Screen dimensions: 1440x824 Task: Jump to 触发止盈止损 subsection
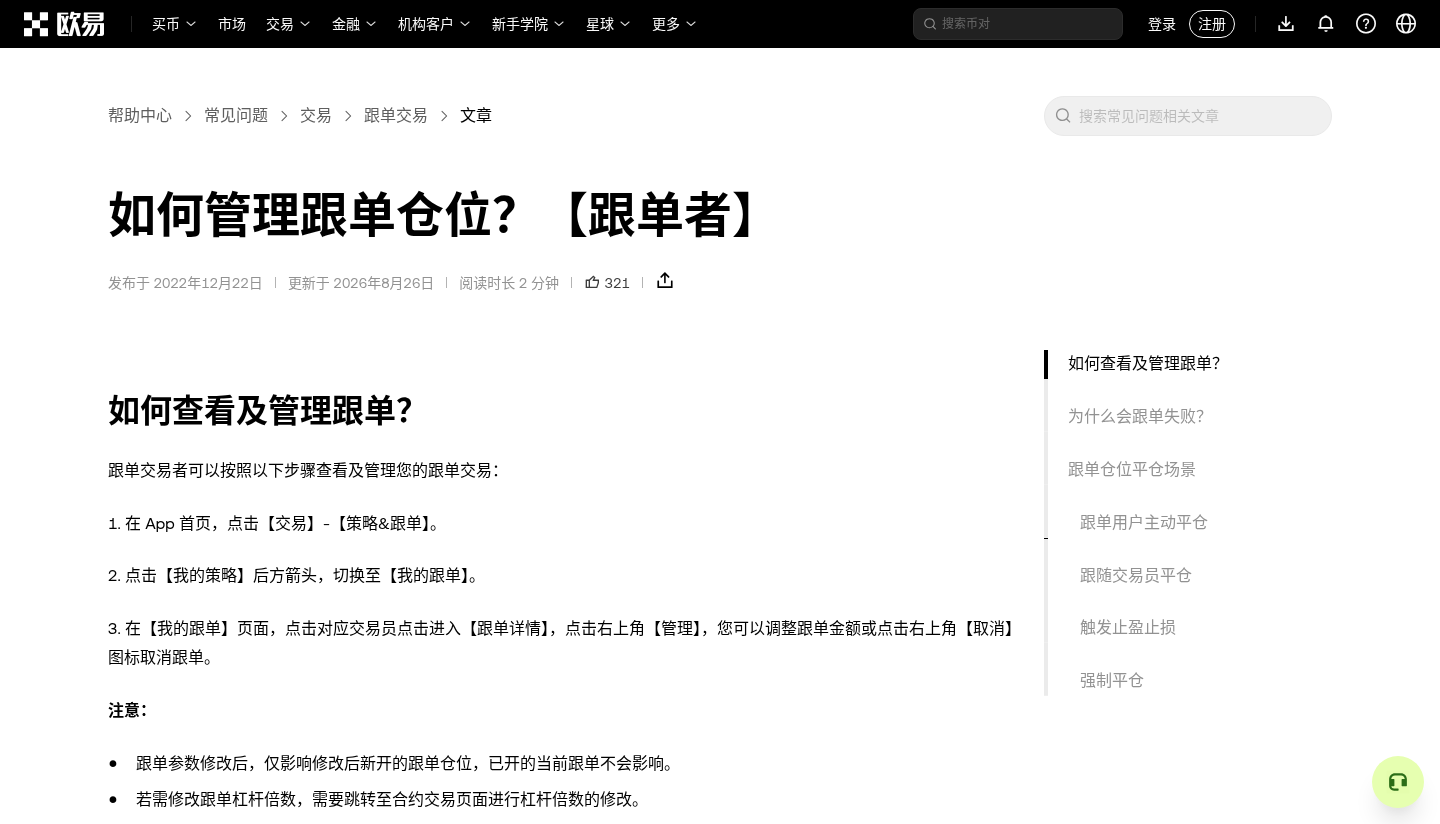coord(1128,627)
